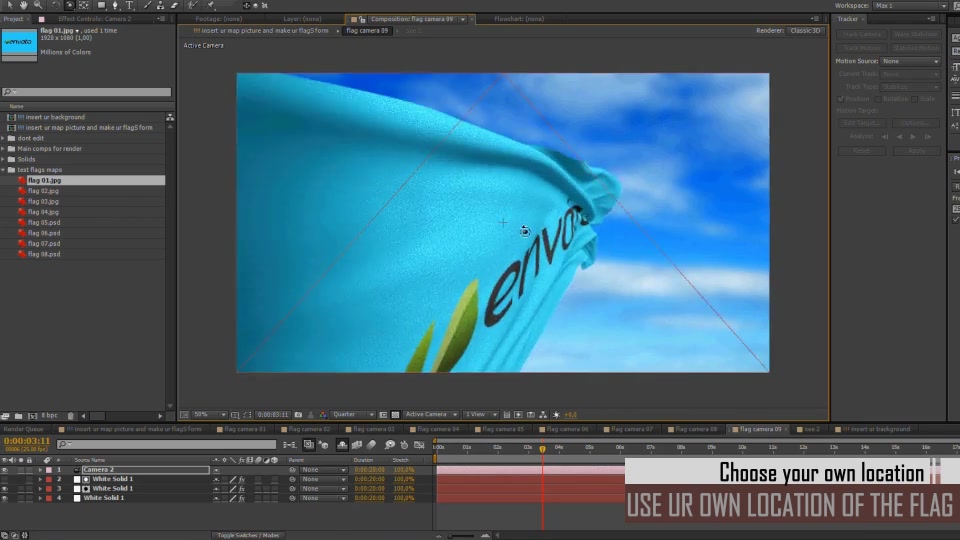
Task: Hide the Camera 2 layer
Action: [x=5, y=470]
